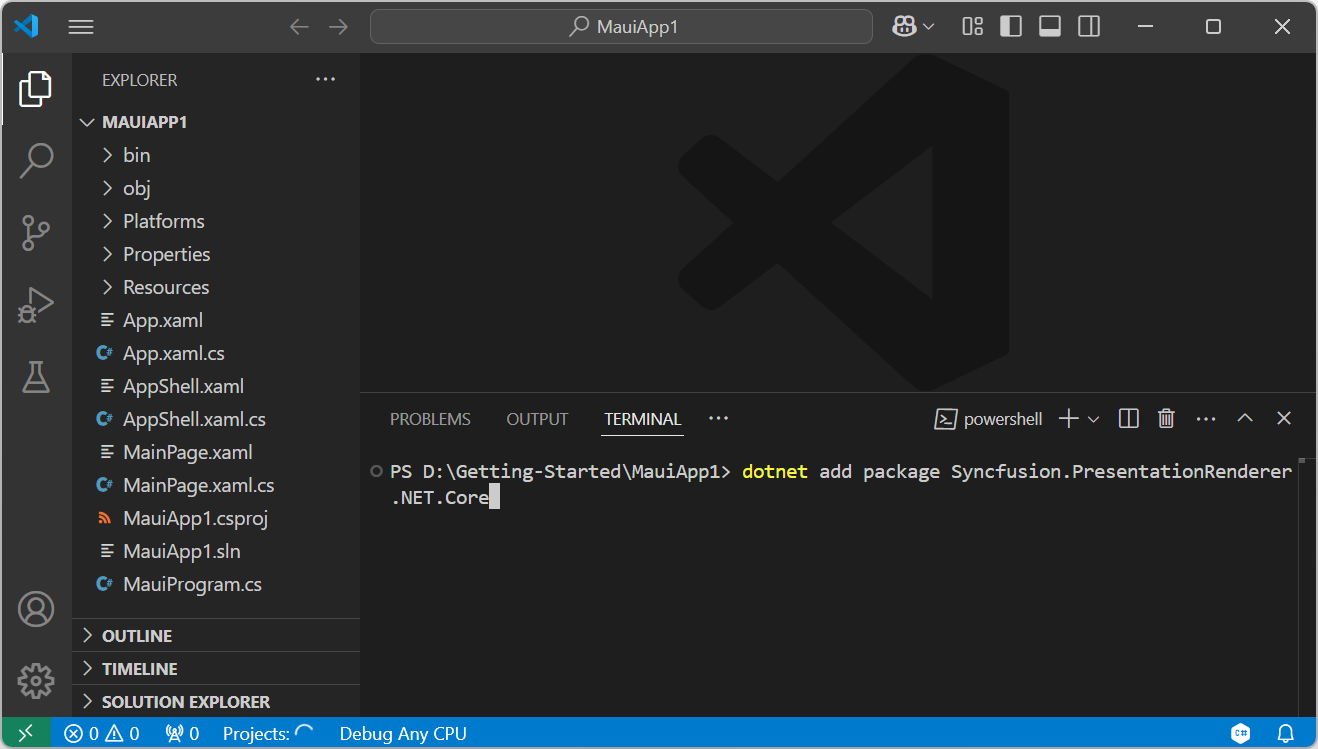The height and width of the screenshot is (749, 1318).
Task: Switch to the PROBLEMS tab
Action: (430, 419)
